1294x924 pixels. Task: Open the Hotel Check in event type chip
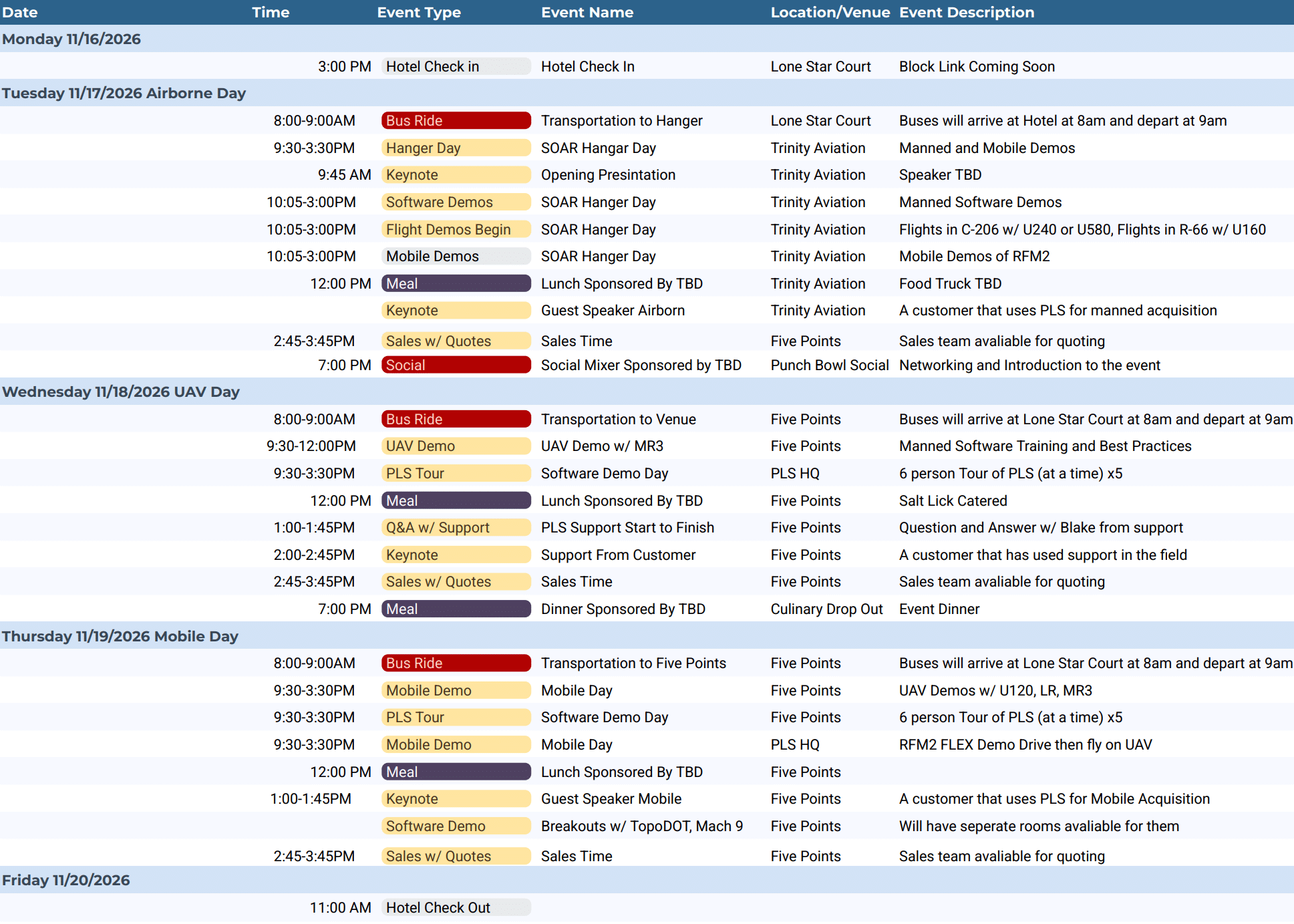click(x=456, y=67)
